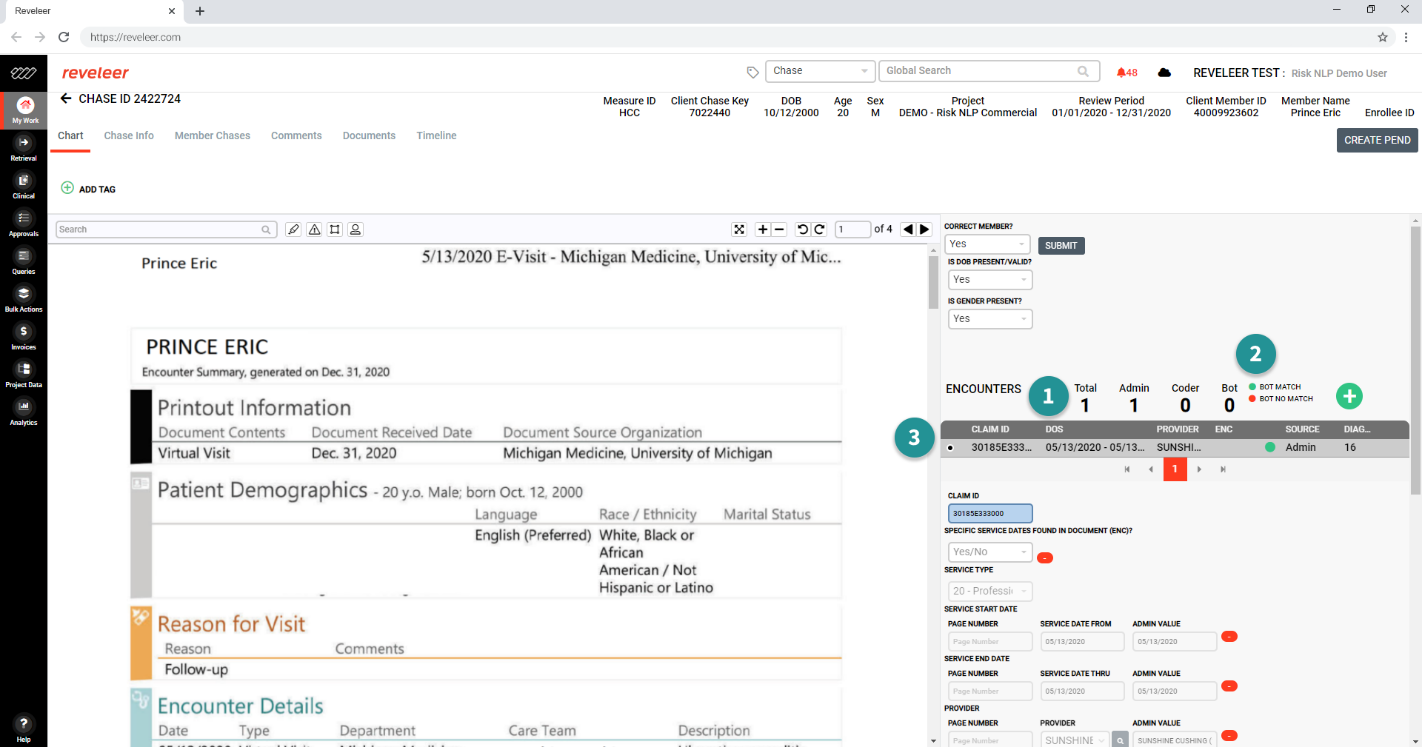Open Help at the sidebar bottom

pyautogui.click(x=24, y=729)
